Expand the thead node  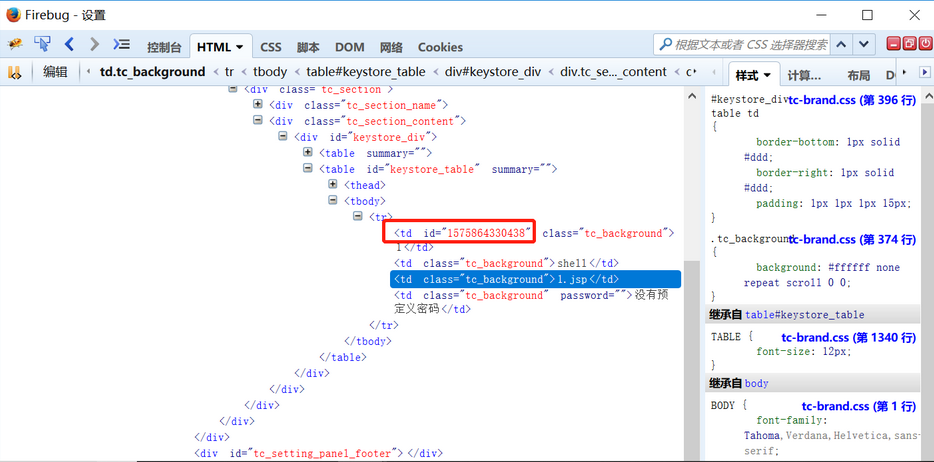point(333,185)
